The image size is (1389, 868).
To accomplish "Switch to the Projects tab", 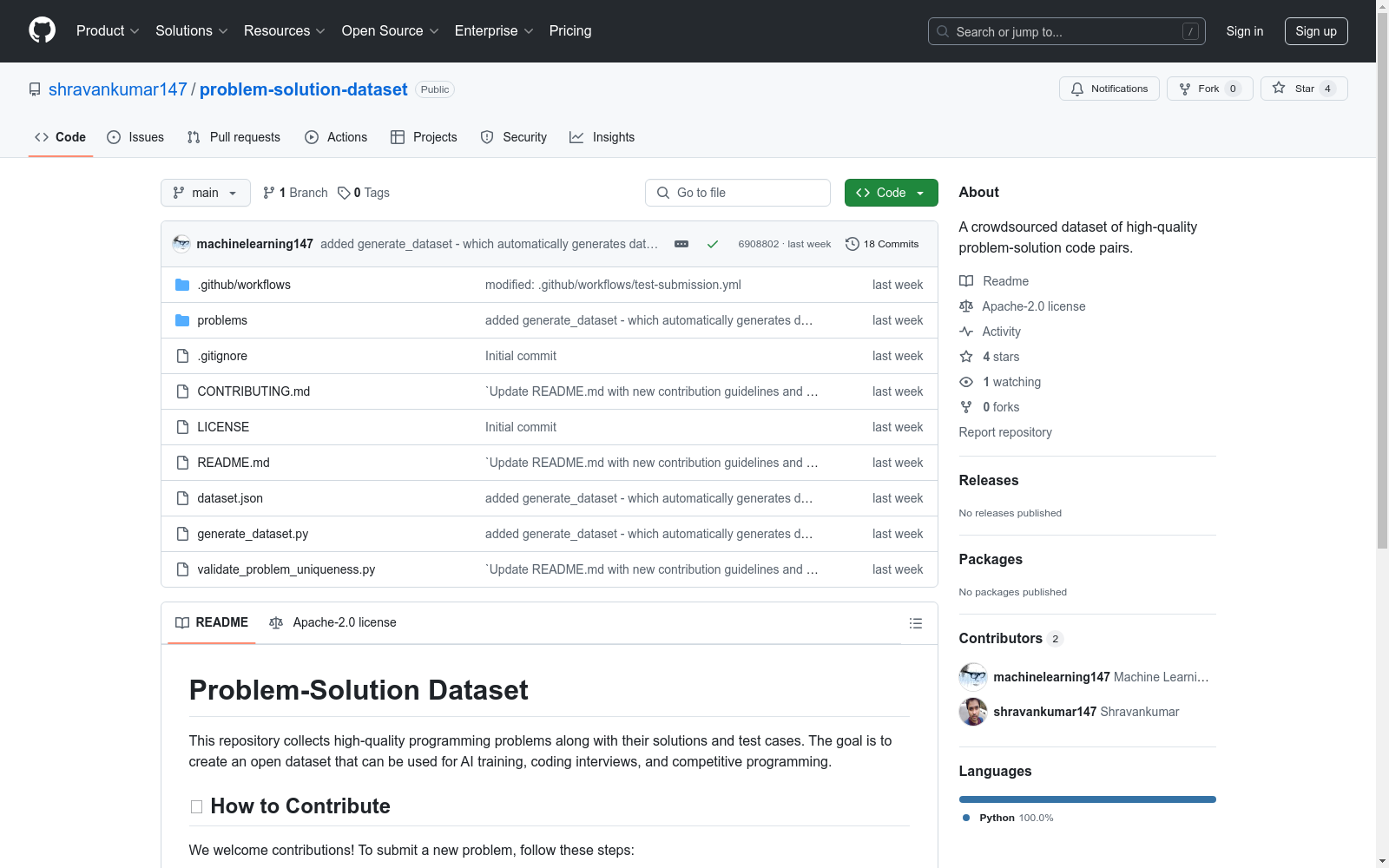I will click(x=424, y=137).
